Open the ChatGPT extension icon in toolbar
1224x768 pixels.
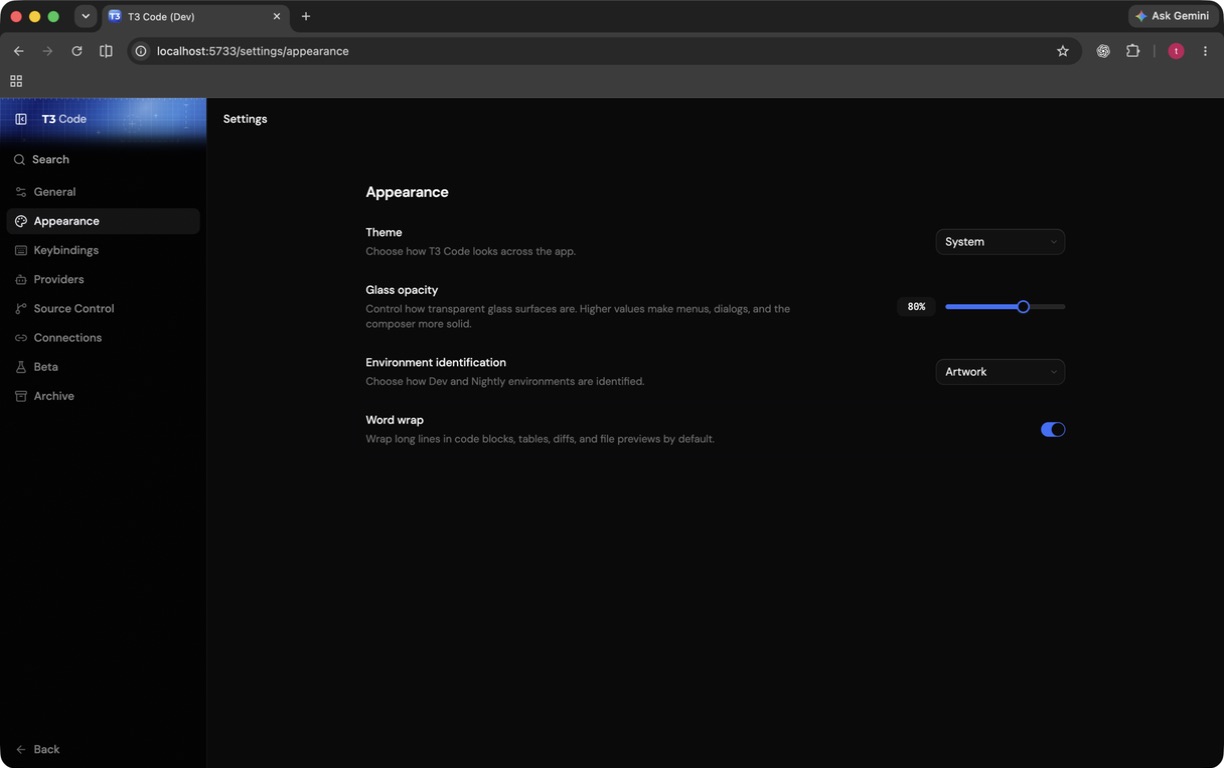pos(1103,51)
